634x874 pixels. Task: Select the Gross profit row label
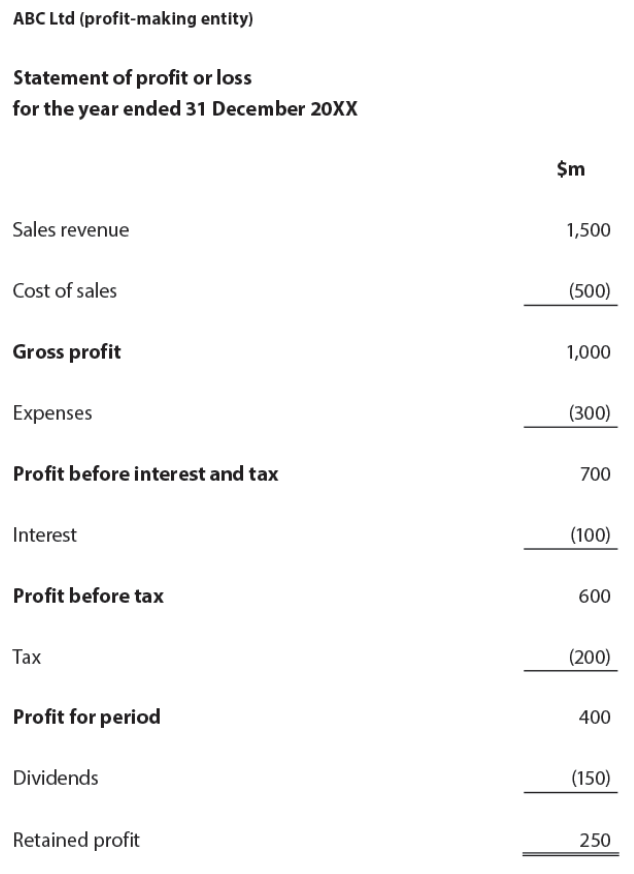(67, 352)
